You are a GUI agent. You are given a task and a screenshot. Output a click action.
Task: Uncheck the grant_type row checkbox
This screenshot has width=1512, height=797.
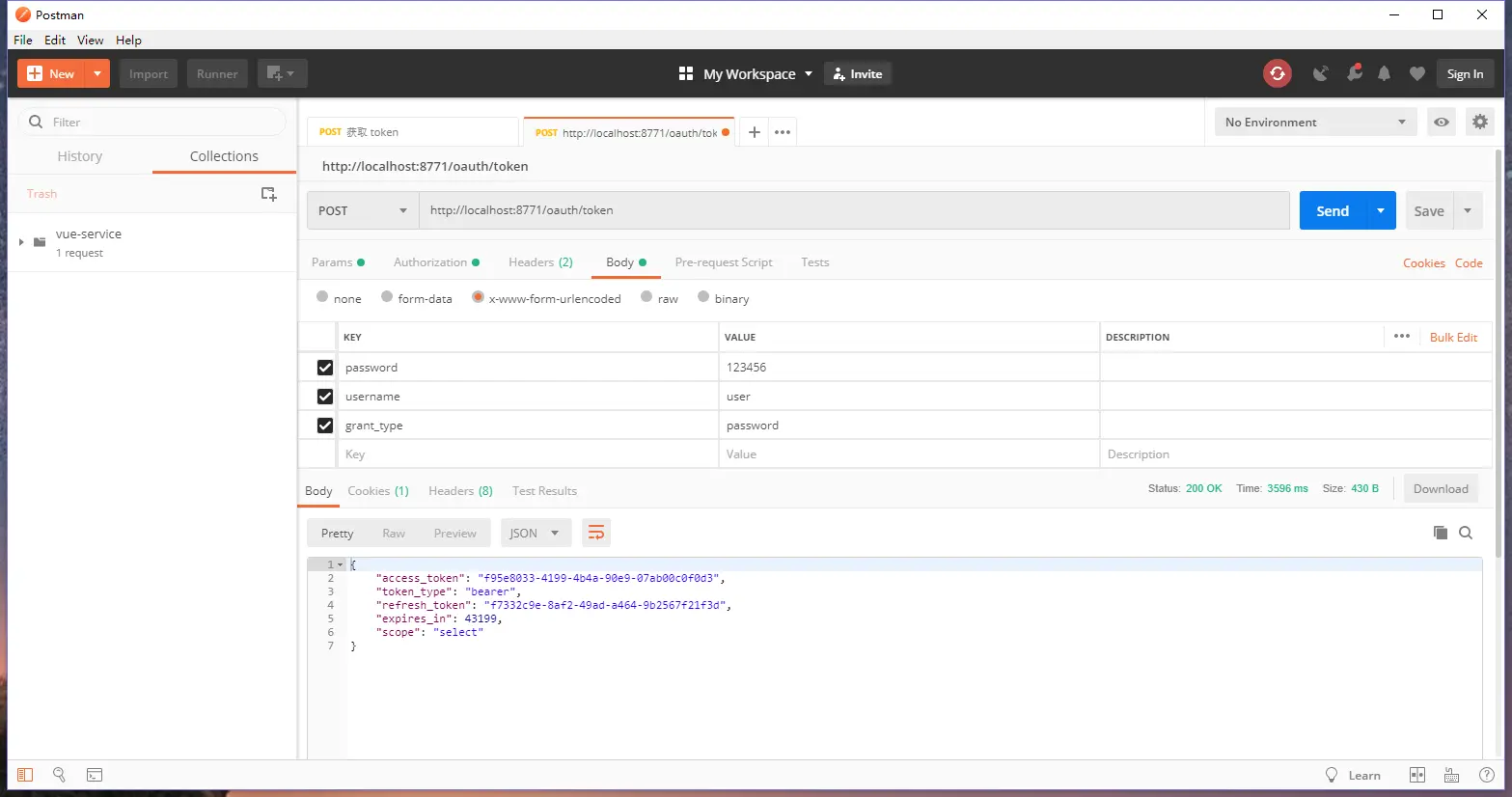(325, 426)
